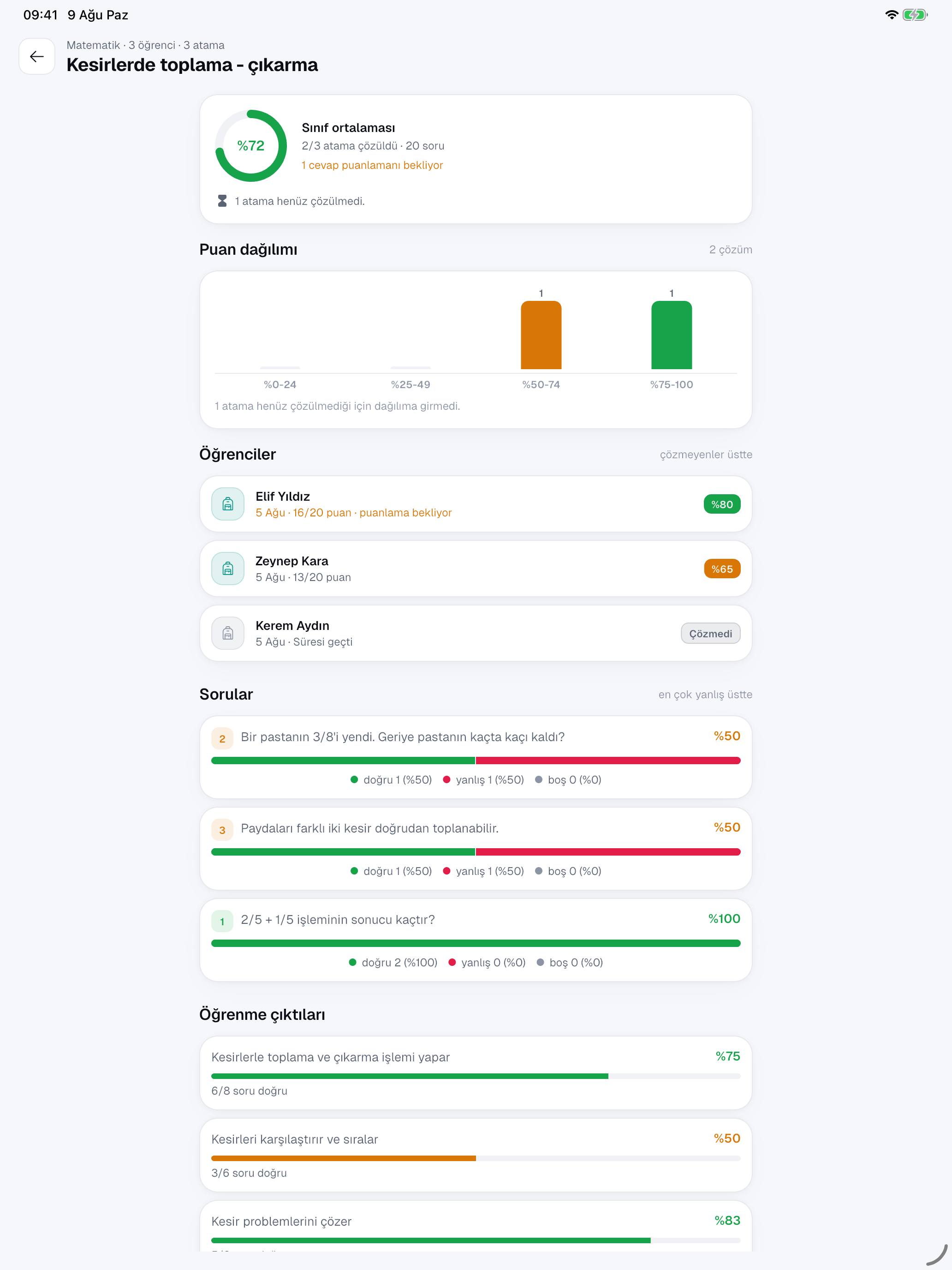The image size is (952, 1270).
Task: Click the %25-49 axis label
Action: pyautogui.click(x=411, y=385)
